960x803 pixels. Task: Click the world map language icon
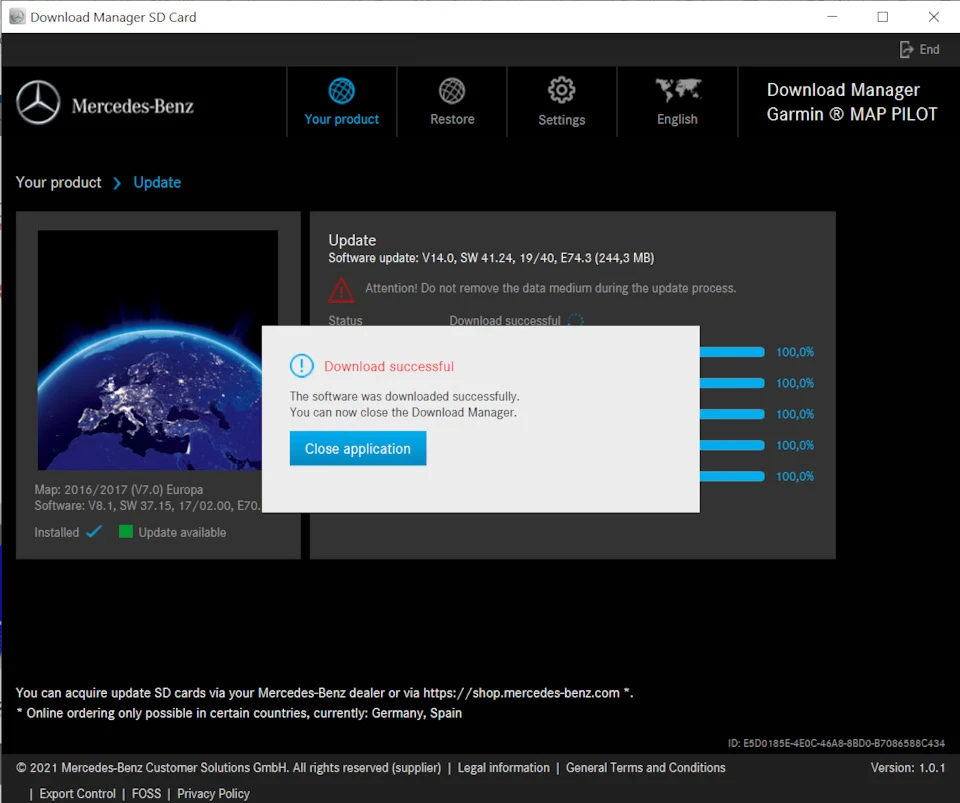678,91
